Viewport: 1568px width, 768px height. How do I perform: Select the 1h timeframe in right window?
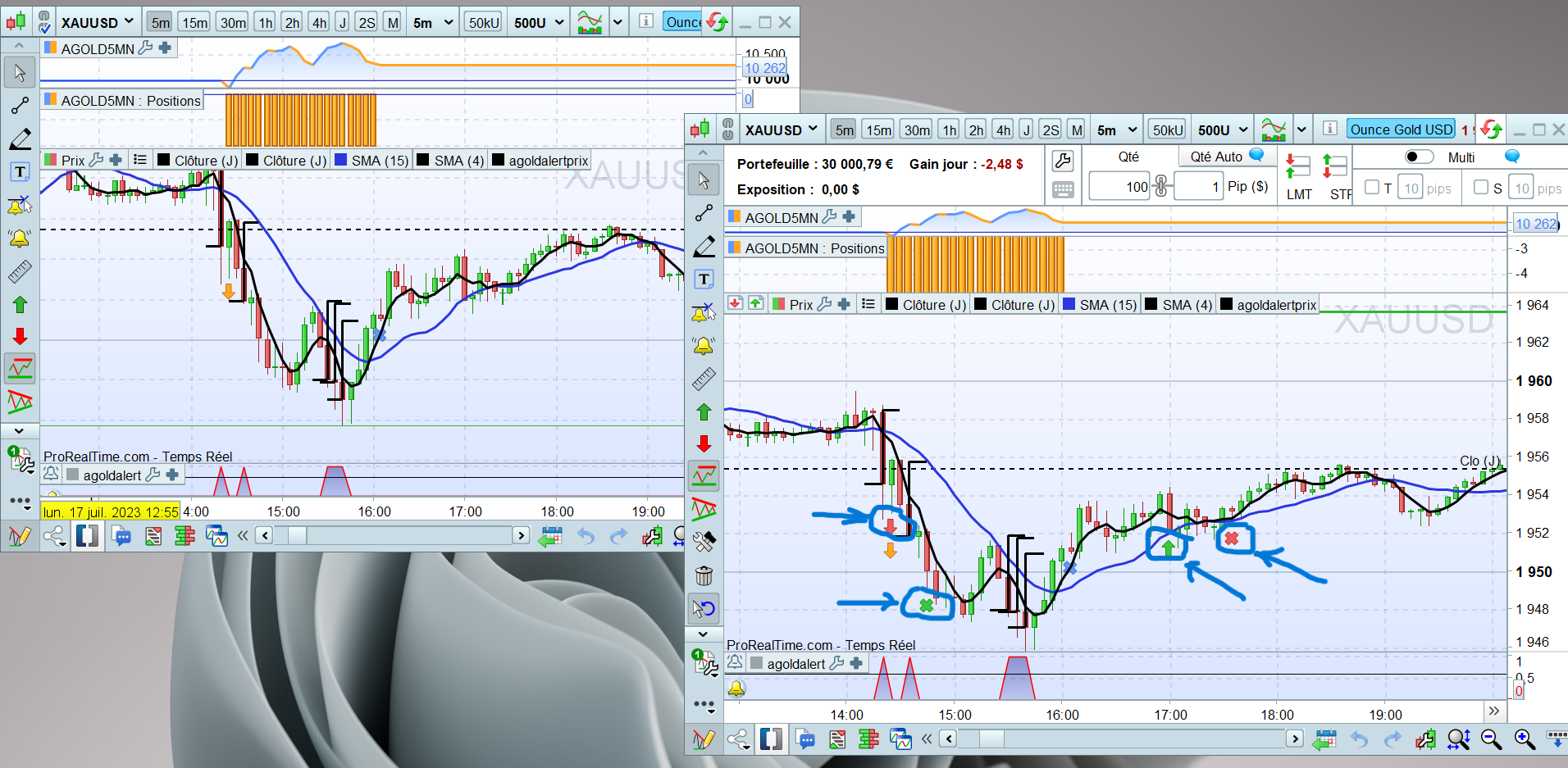[950, 130]
